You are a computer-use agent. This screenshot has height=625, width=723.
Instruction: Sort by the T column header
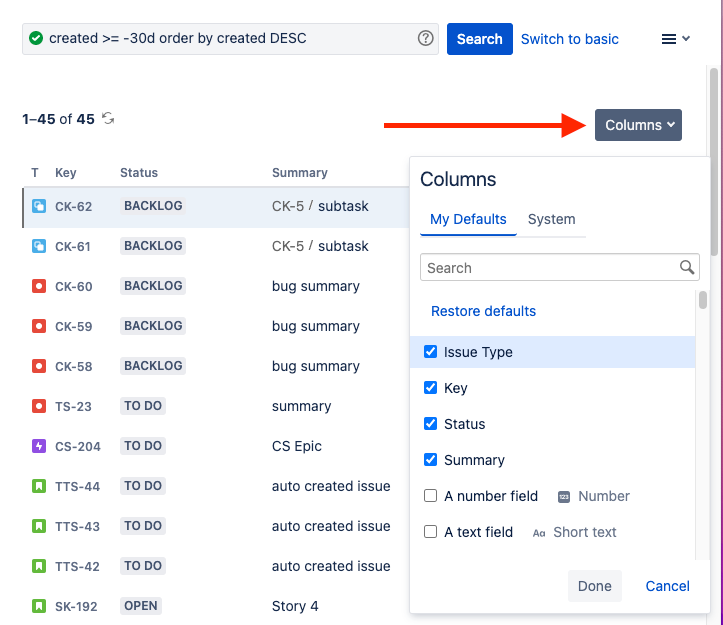pos(35,173)
